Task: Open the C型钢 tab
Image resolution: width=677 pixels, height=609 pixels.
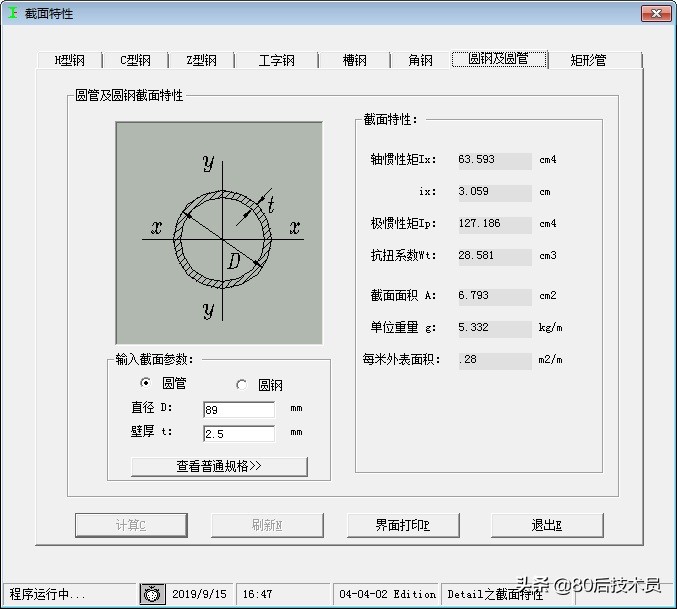Action: [136, 60]
